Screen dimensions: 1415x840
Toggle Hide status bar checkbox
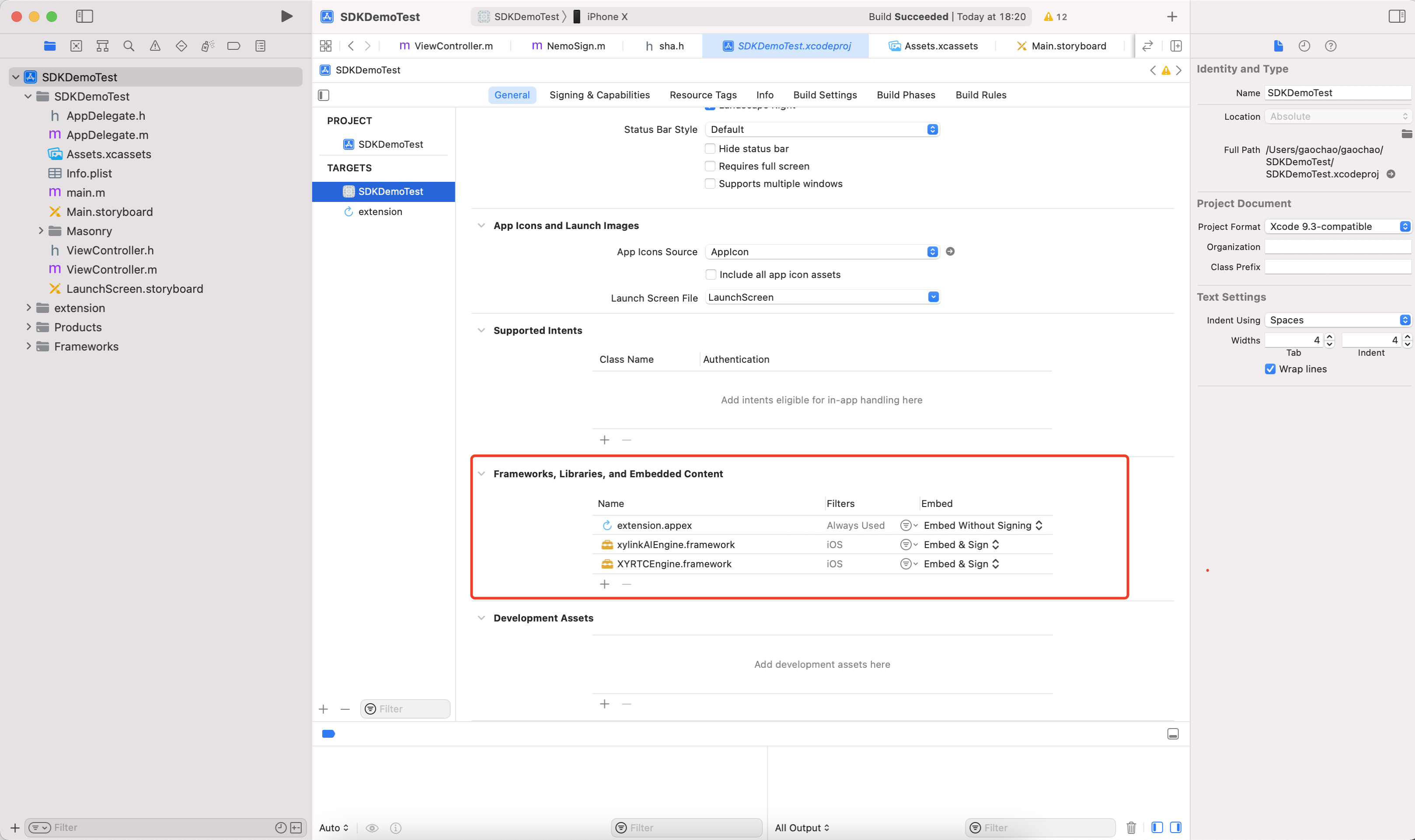point(710,148)
